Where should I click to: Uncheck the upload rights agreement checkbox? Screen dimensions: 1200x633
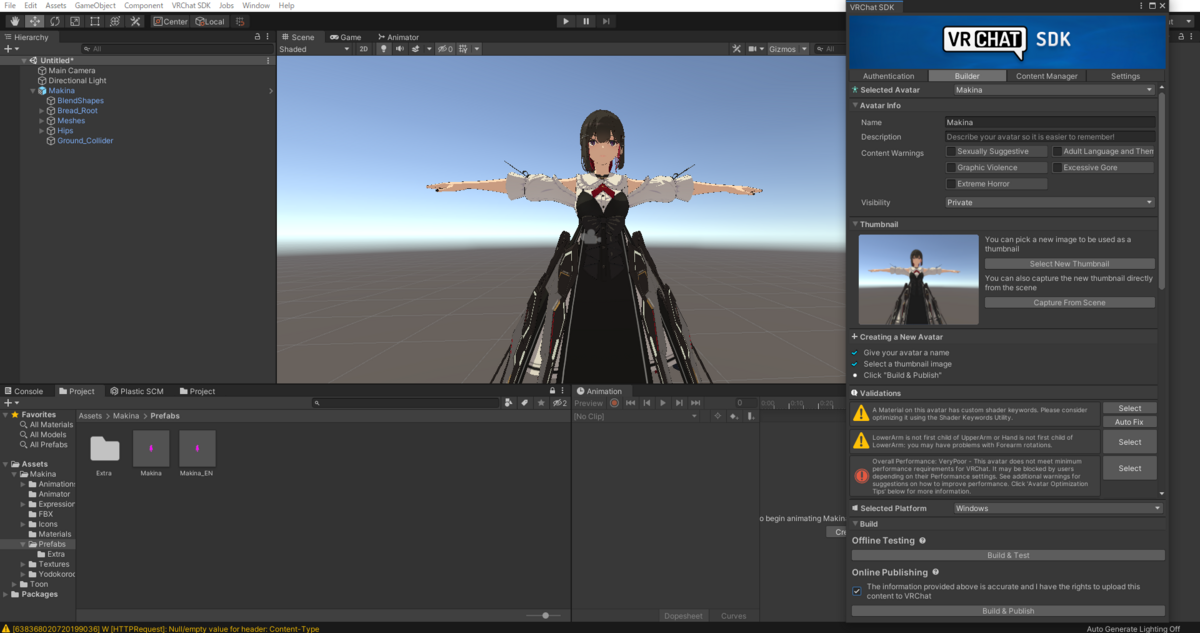tap(857, 591)
